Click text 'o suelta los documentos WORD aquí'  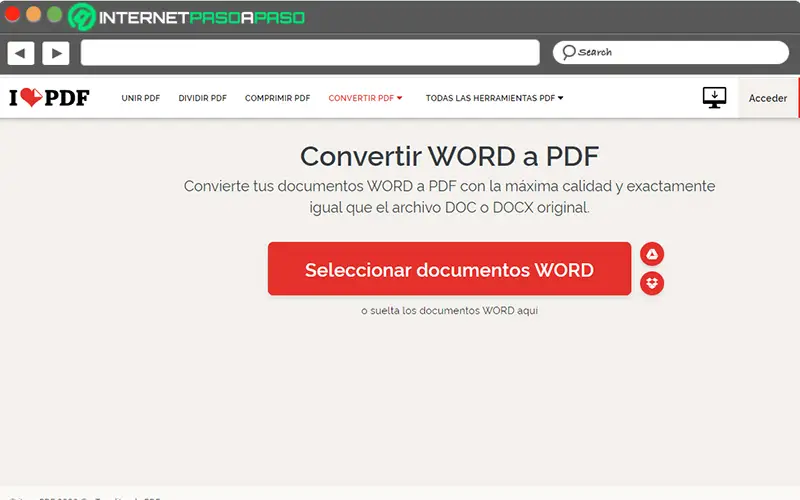coord(449,310)
